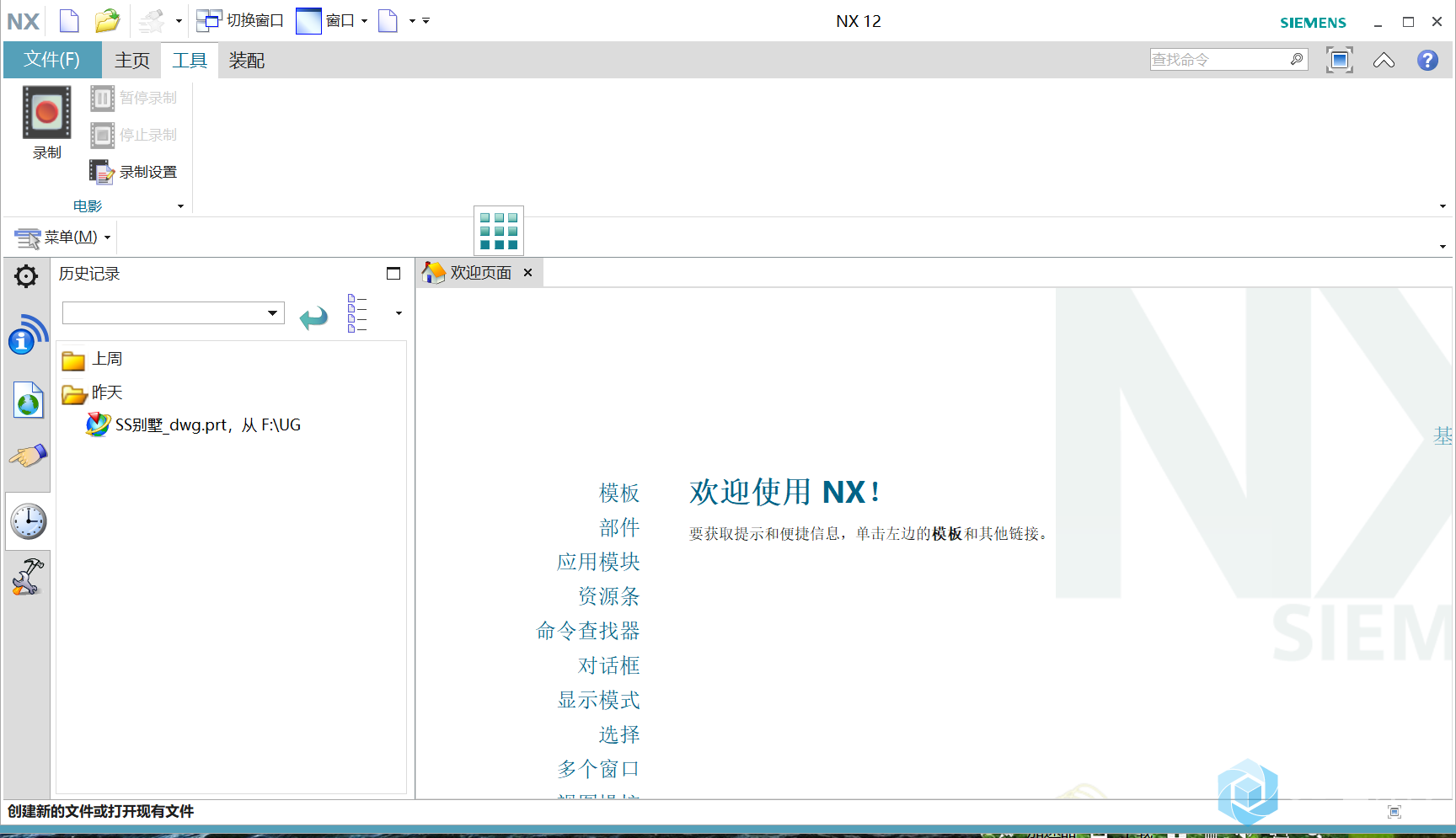Expand the ribbon options arrow at right edge

[1443, 206]
